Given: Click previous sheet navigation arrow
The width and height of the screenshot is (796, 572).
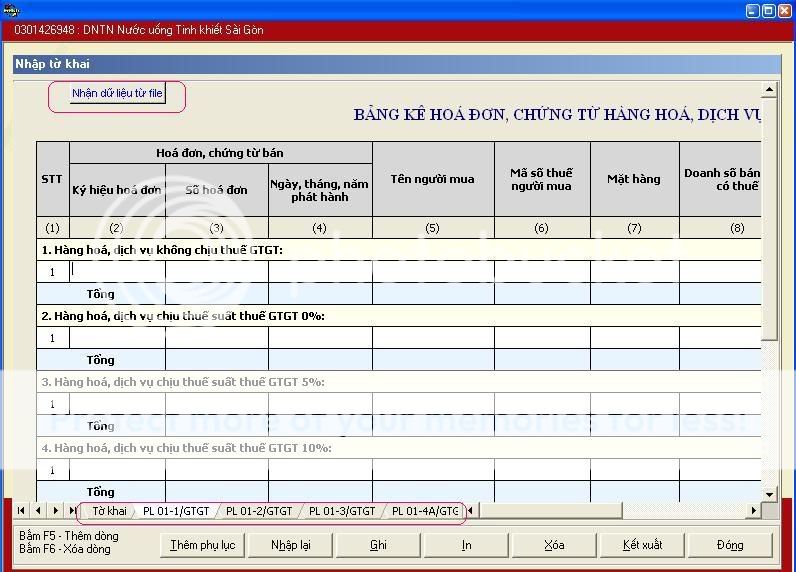Looking at the screenshot, I should coord(39,511).
